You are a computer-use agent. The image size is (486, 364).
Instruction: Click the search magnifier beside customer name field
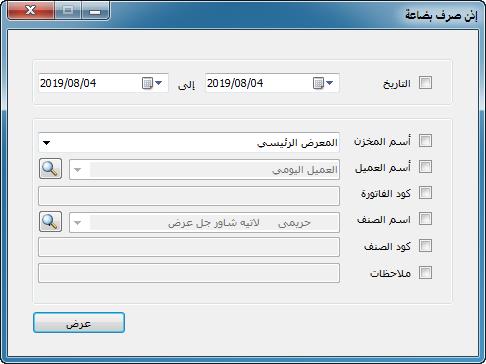(x=50, y=169)
